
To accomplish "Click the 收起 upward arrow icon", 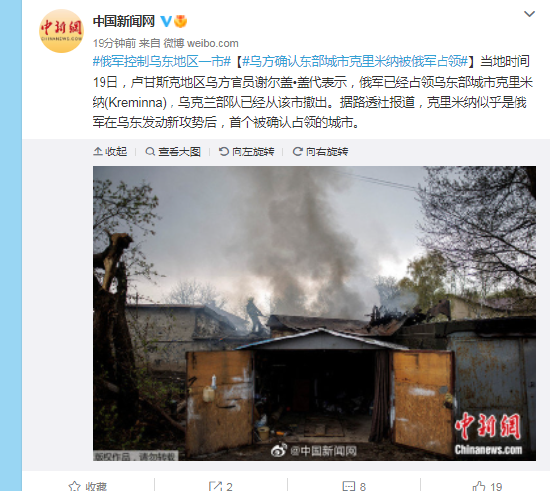I will coord(98,152).
